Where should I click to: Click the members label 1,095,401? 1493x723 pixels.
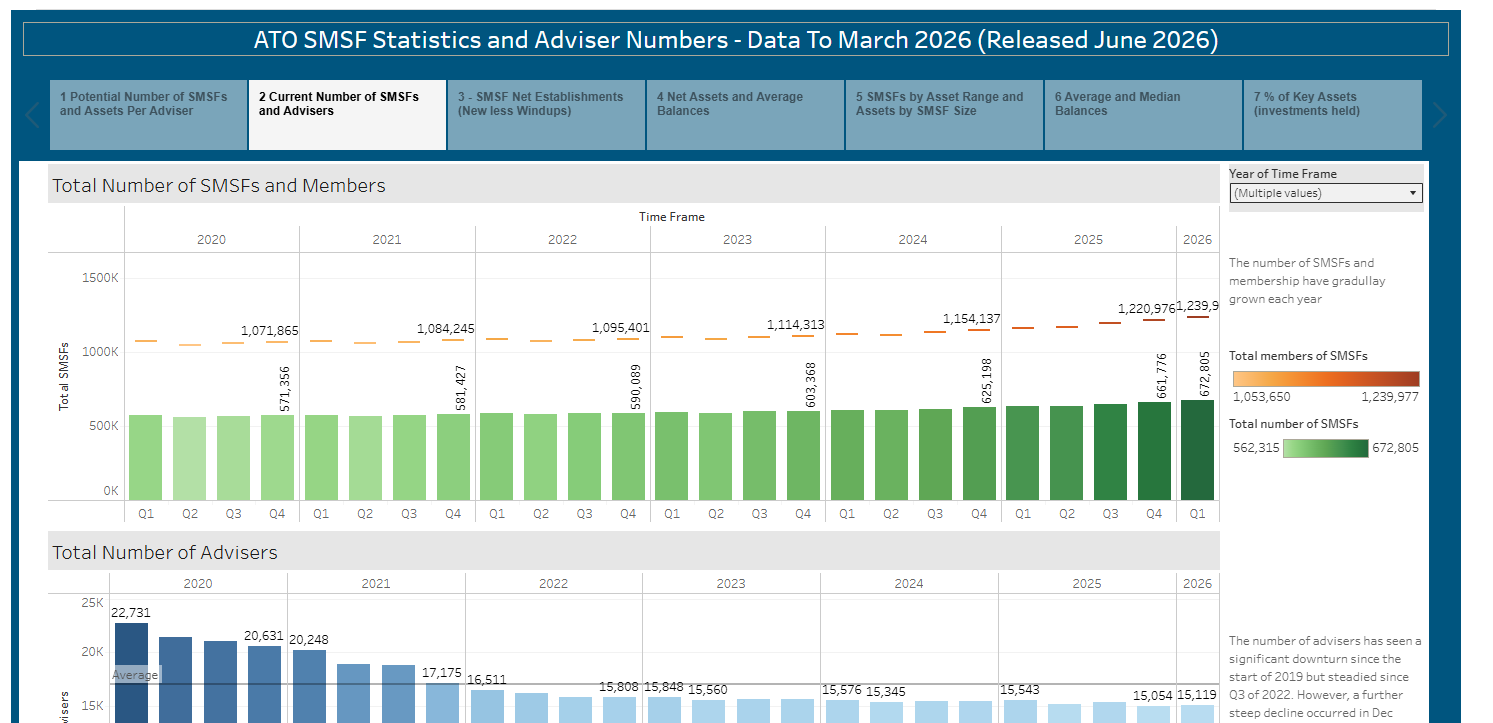621,327
